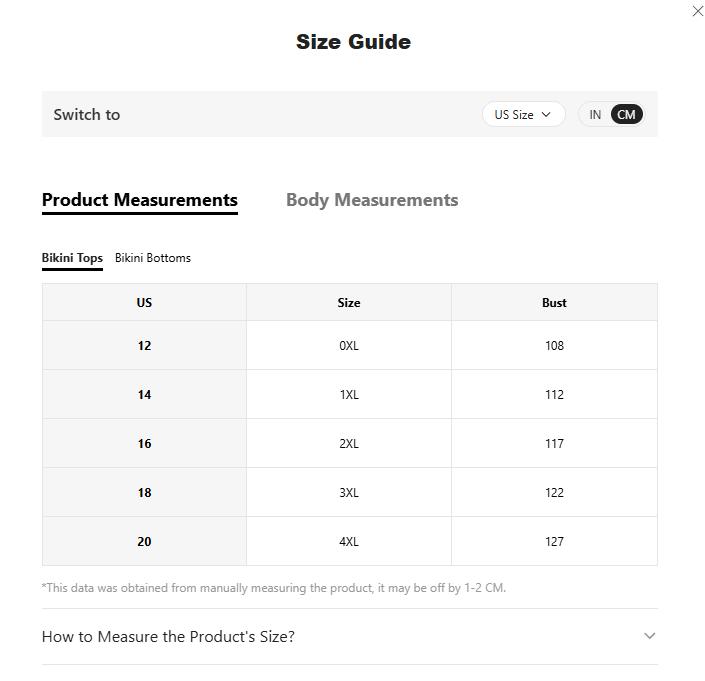Click the 0XL size cell

pos(349,346)
